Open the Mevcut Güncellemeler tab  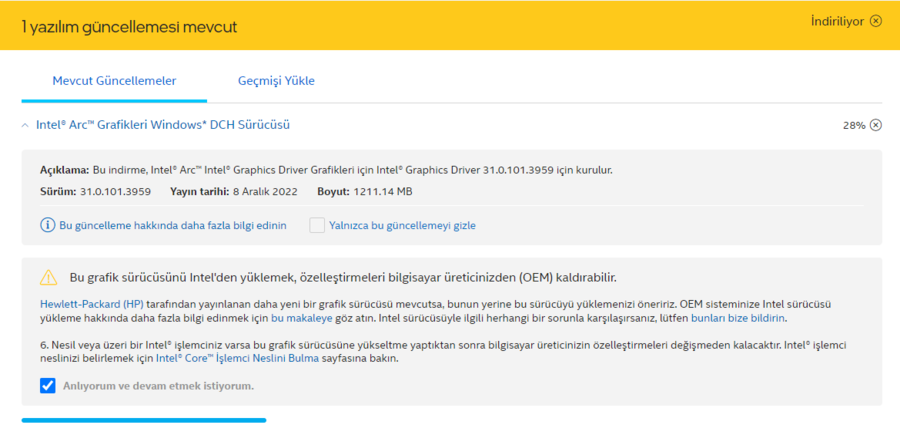114,81
